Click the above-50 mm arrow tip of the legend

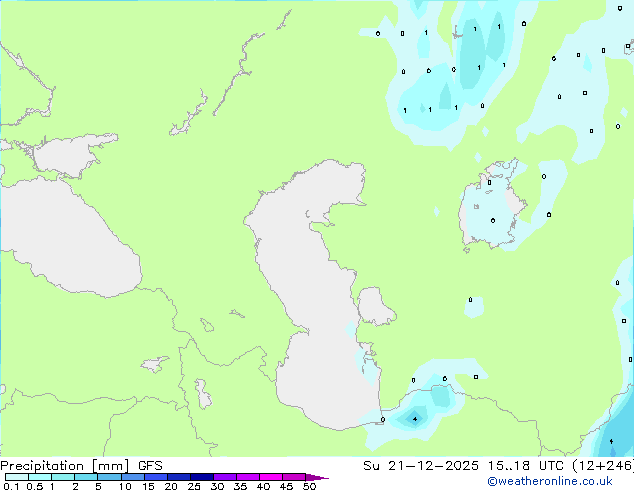click(317, 477)
